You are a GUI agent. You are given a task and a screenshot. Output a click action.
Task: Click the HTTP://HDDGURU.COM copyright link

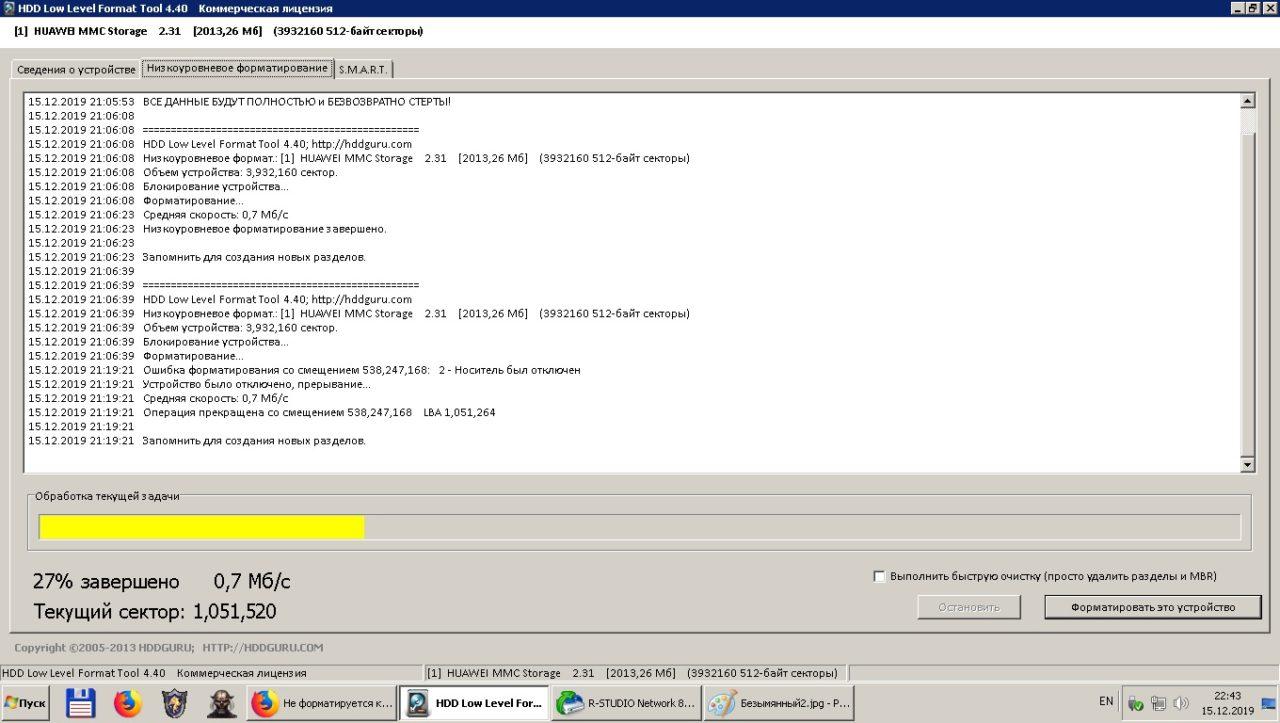tap(262, 647)
